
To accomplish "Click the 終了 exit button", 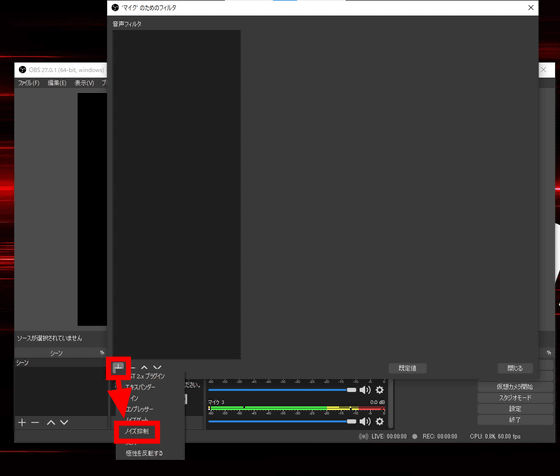I will tap(515, 420).
